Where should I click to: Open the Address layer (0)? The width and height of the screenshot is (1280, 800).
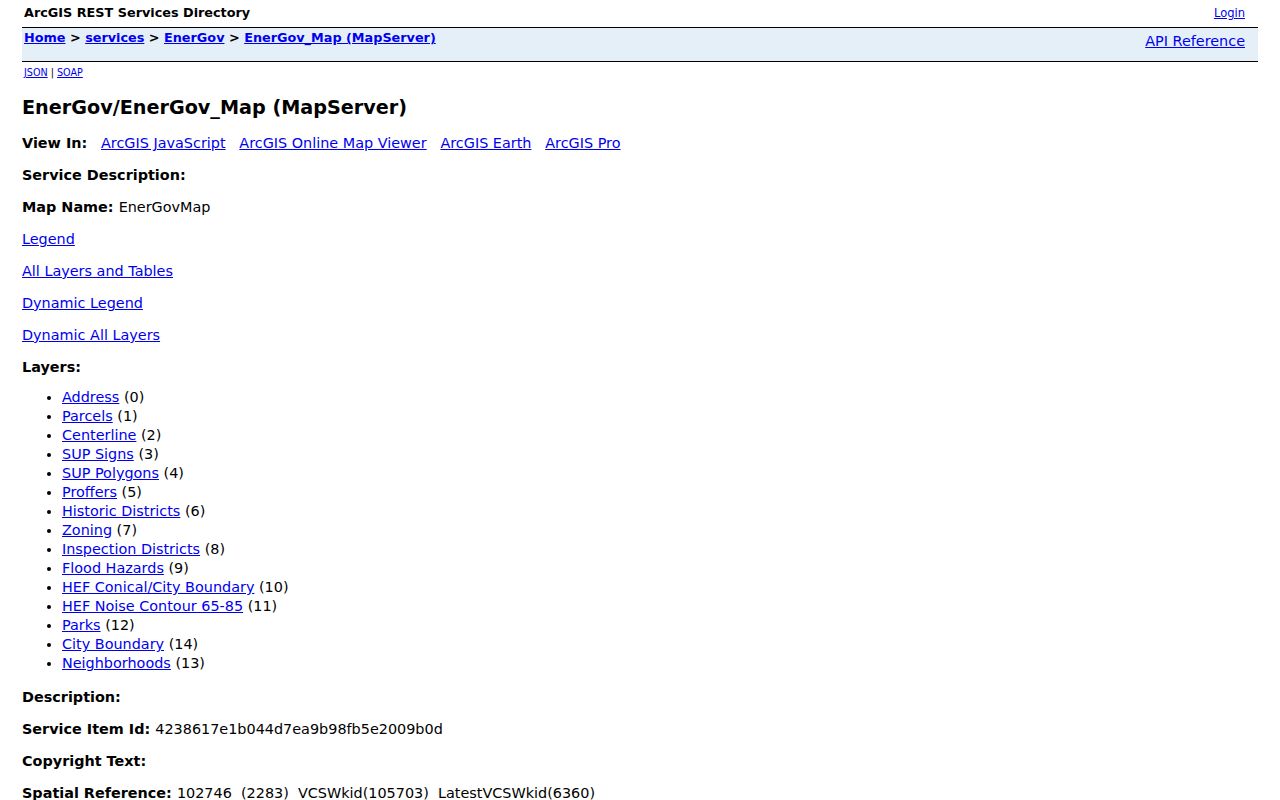click(90, 397)
